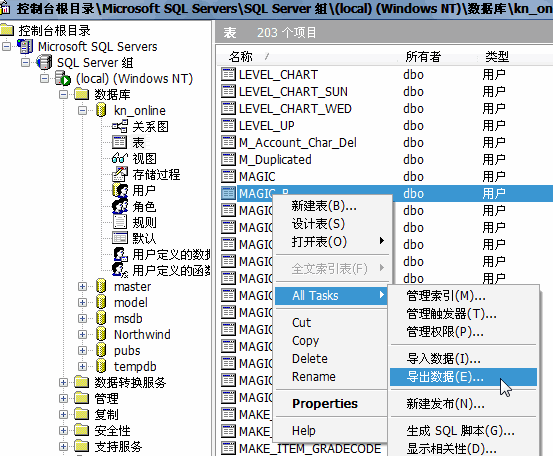This screenshot has width=553, height=456.
Task: Expand the 数据转换服务 folder node
Action: (63, 382)
